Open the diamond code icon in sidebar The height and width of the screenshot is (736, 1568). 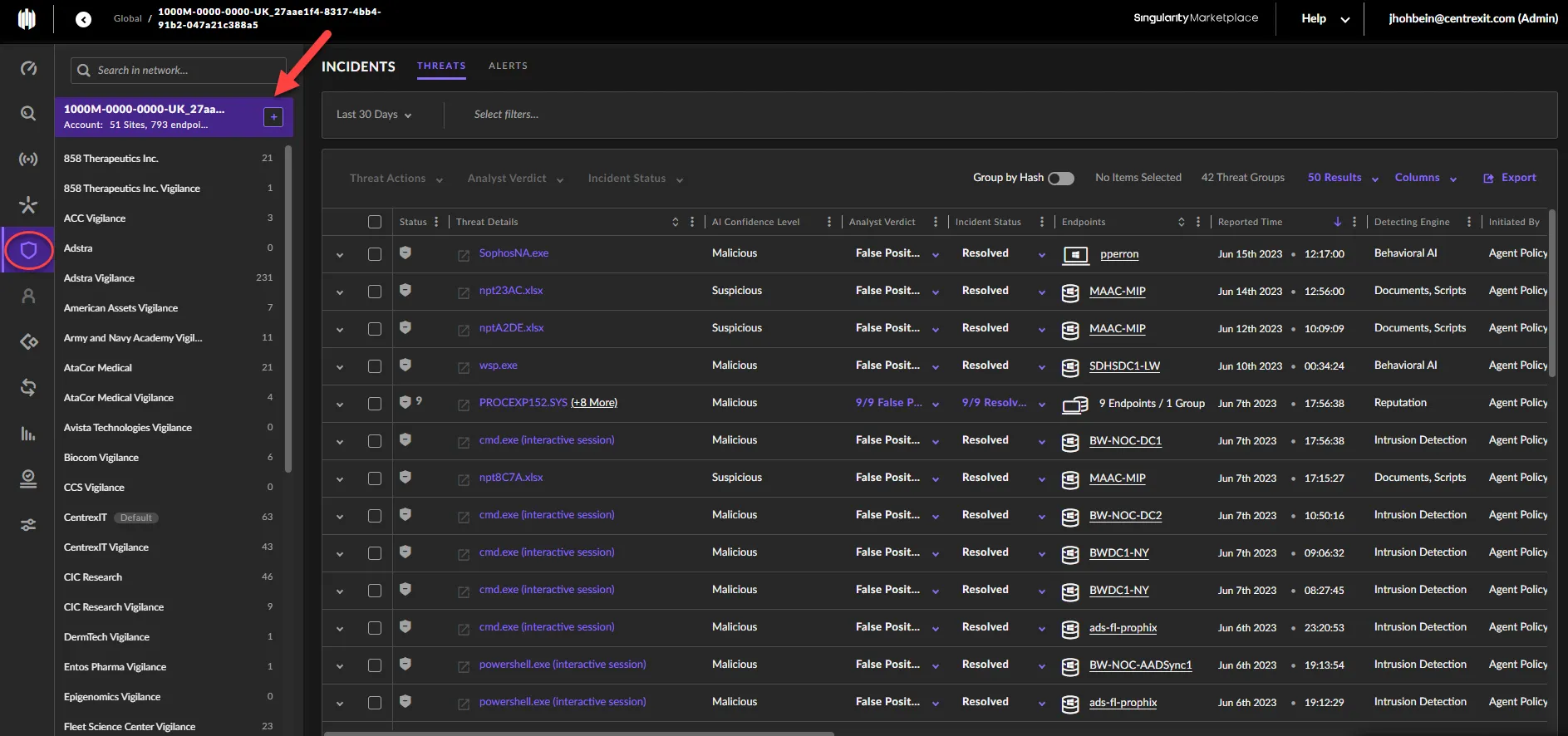click(28, 341)
